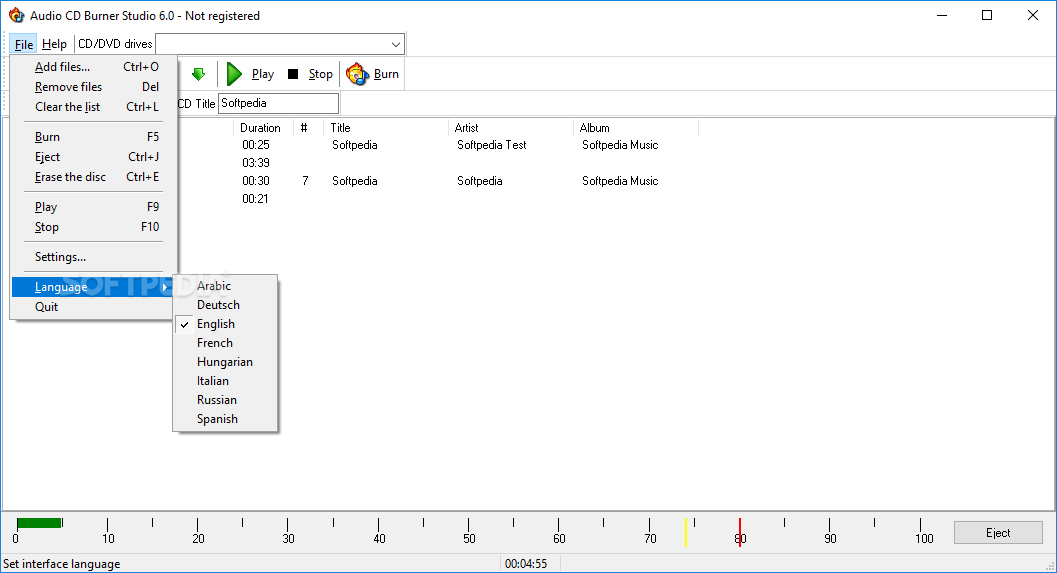Click the Artist column header
Image resolution: width=1057 pixels, height=573 pixels.
(x=510, y=127)
